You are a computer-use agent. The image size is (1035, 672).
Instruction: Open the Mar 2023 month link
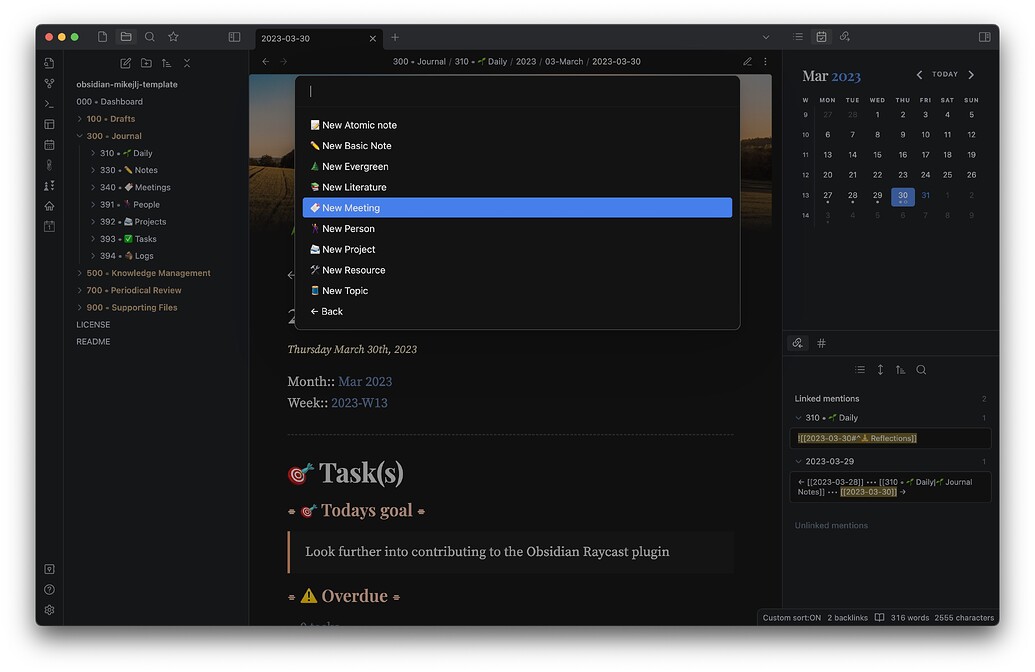(x=365, y=382)
